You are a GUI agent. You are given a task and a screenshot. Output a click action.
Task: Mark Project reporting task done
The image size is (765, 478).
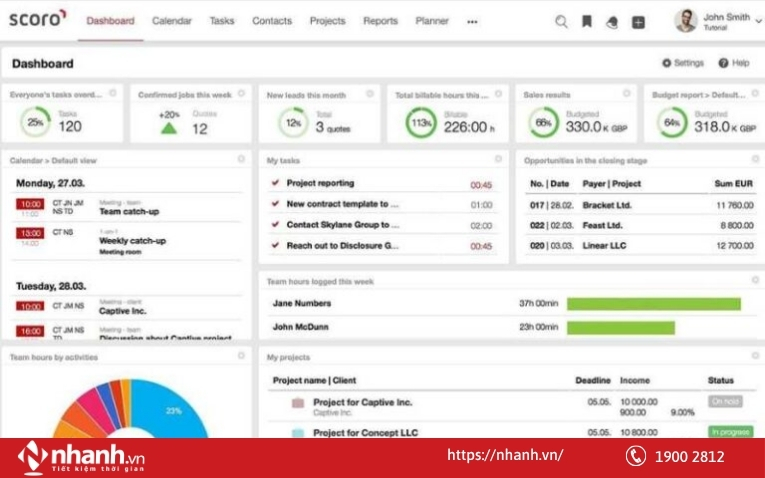click(x=275, y=182)
